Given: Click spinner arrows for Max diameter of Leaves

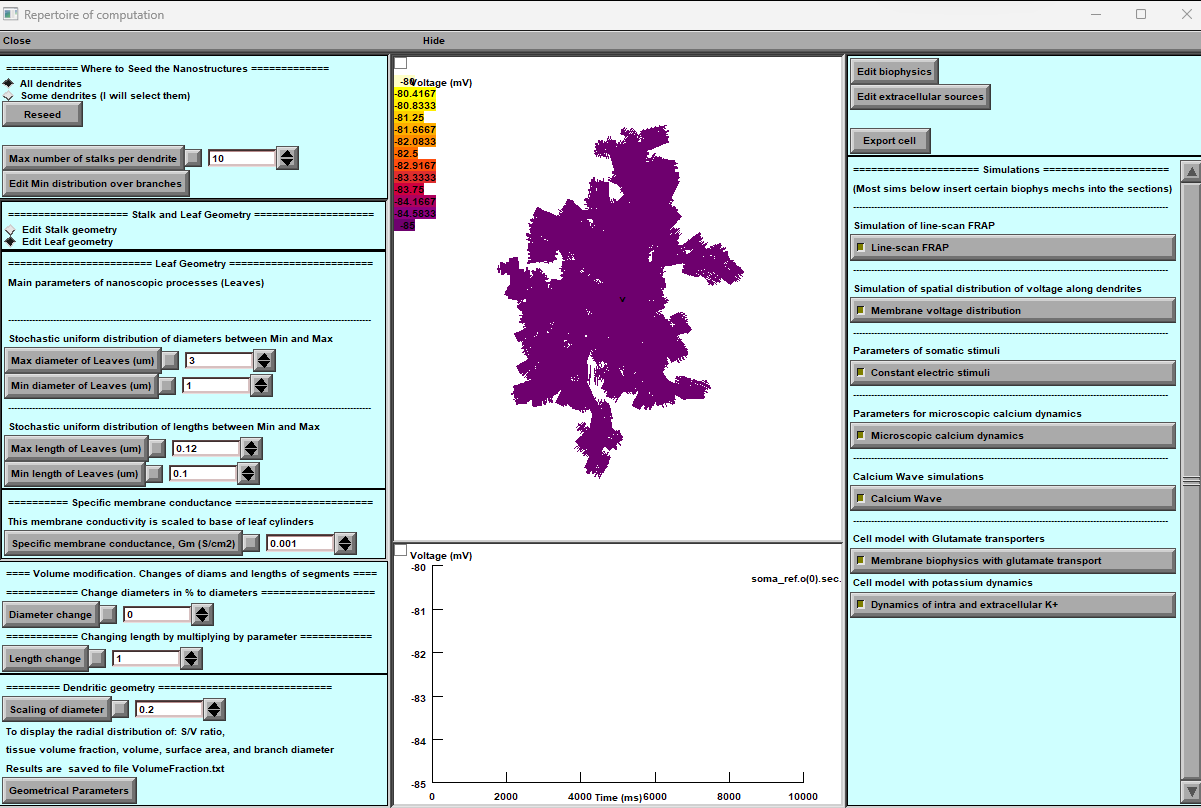Looking at the screenshot, I should (263, 360).
